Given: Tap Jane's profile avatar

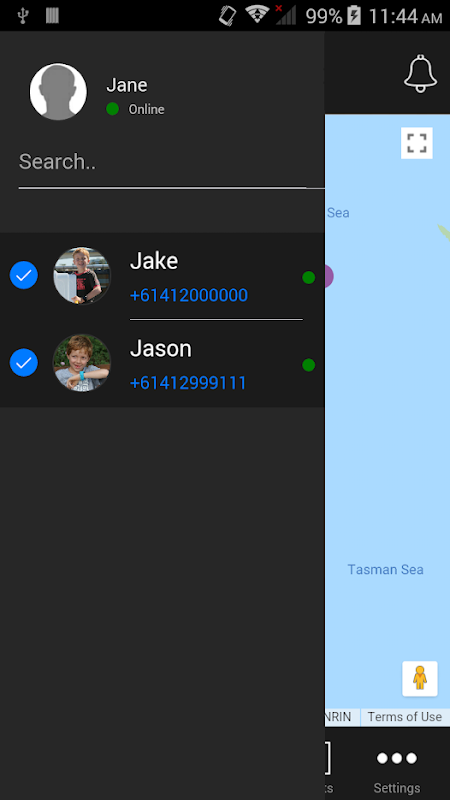Looking at the screenshot, I should tap(58, 92).
